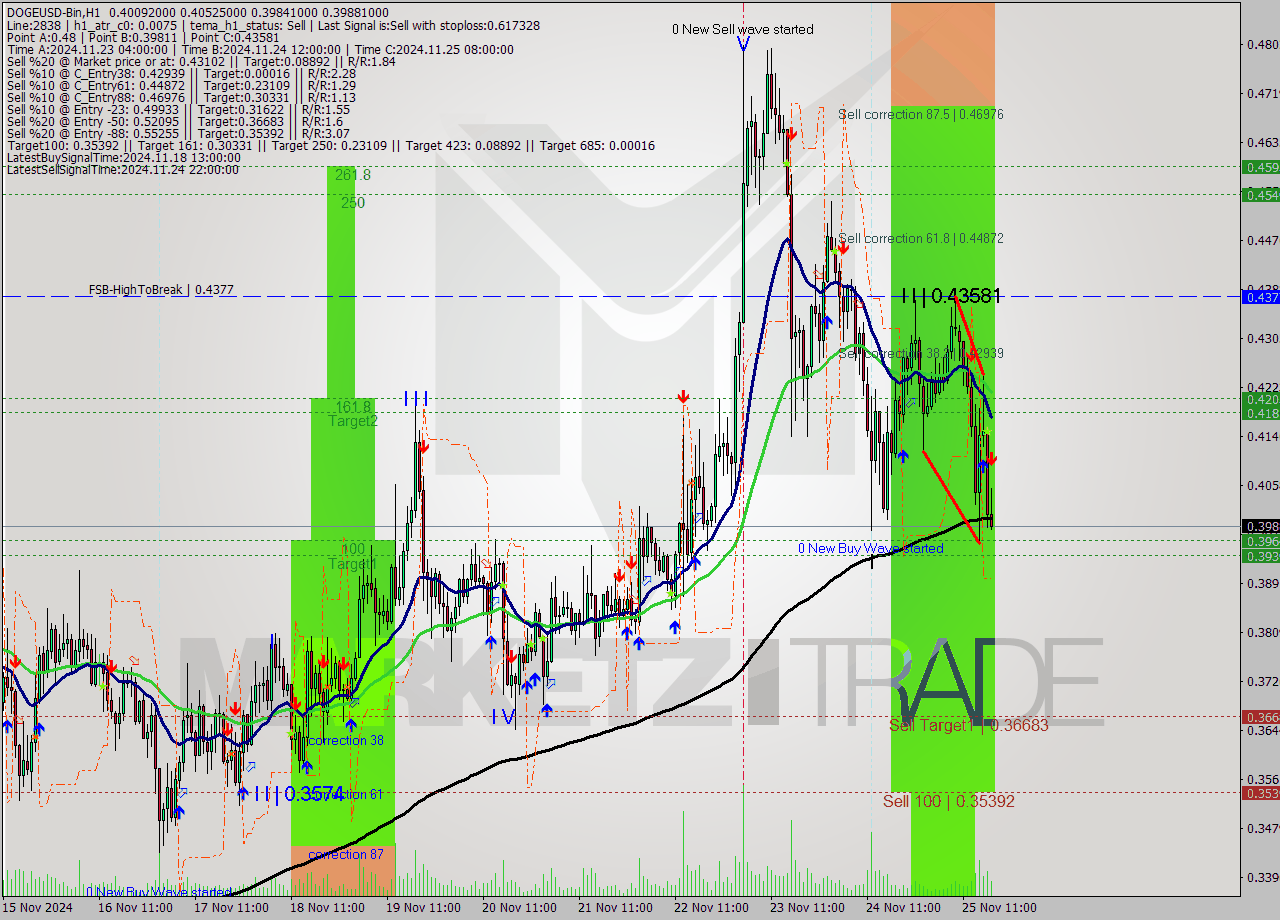Click the 'correction 87' label
Image resolution: width=1280 pixels, height=920 pixels.
(346, 854)
